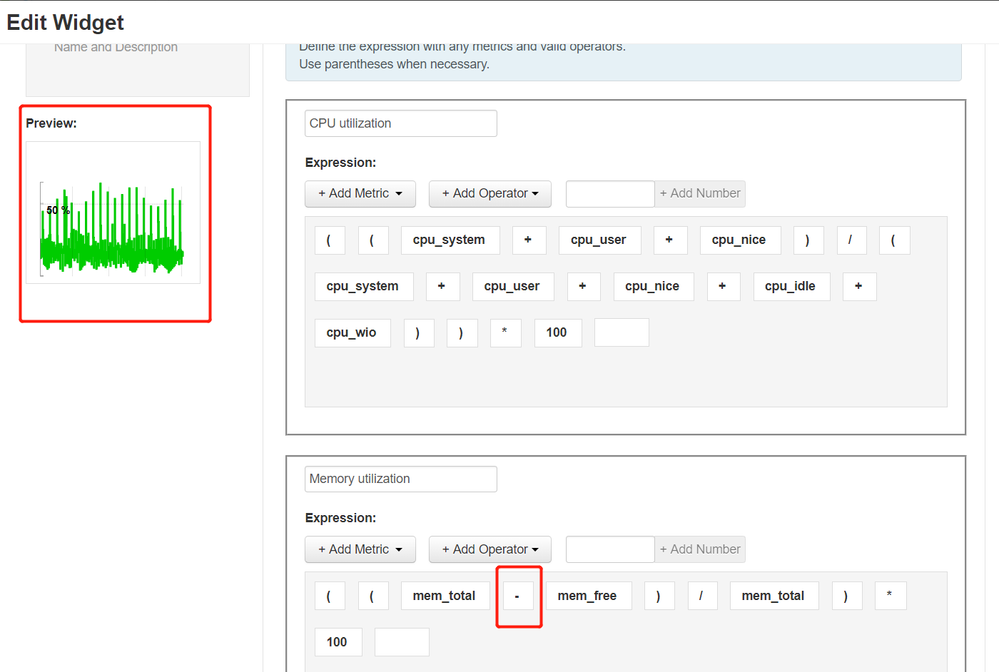Viewport: 999px width, 672px height.
Task: Select mem_total token before the minus operator
Action: point(445,596)
